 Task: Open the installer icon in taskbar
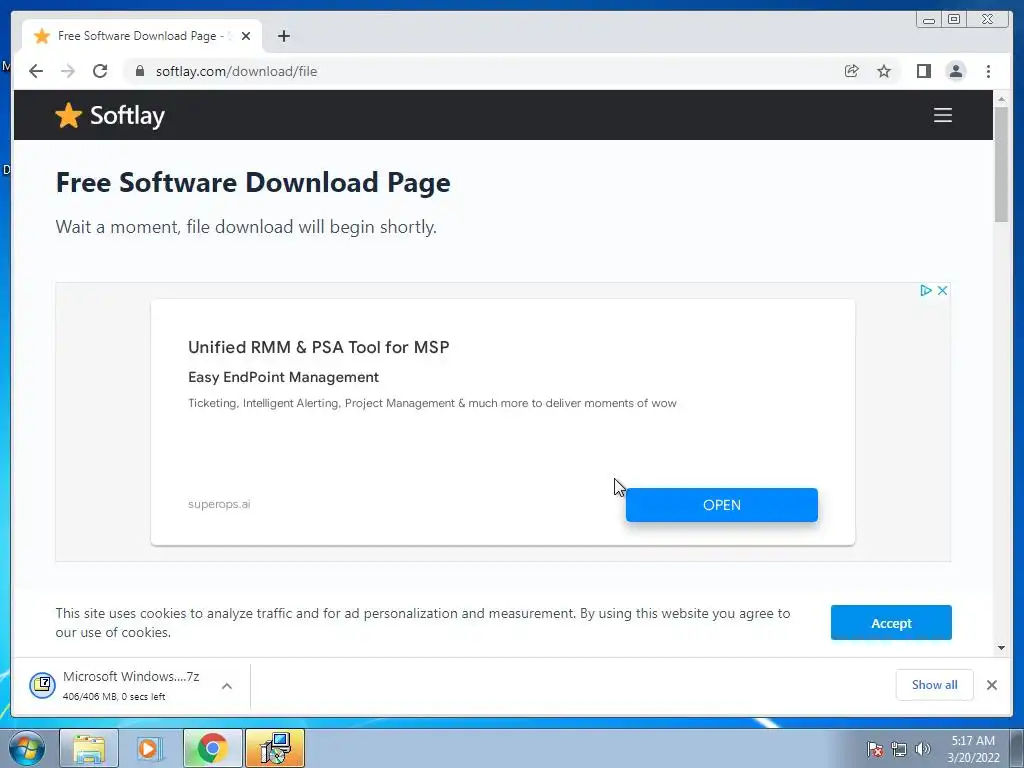[x=274, y=748]
